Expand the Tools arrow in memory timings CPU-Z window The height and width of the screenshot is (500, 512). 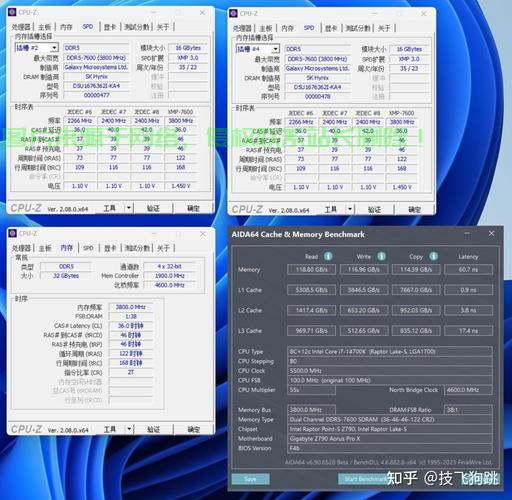coord(129,429)
